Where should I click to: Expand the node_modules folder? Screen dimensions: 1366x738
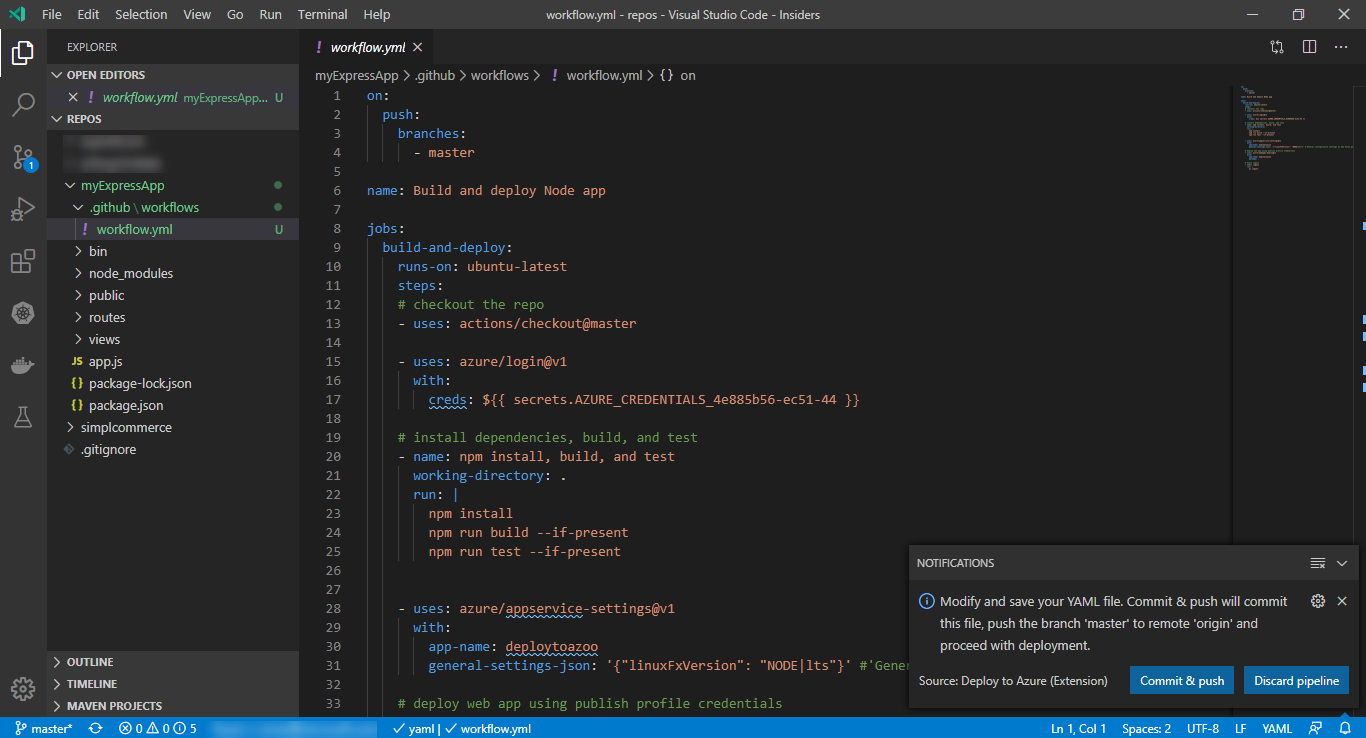click(x=173, y=273)
